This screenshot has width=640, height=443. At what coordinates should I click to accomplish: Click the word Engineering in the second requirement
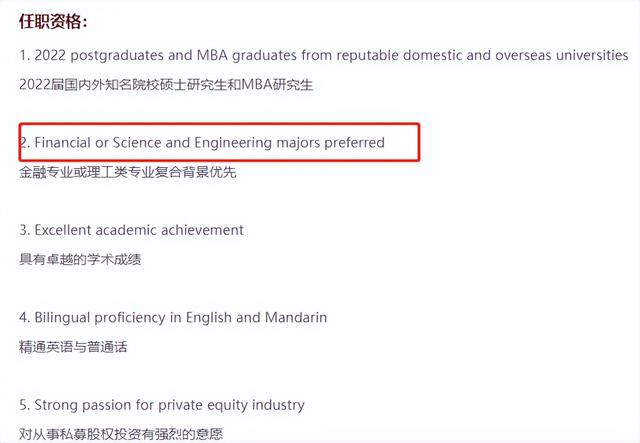tap(233, 142)
